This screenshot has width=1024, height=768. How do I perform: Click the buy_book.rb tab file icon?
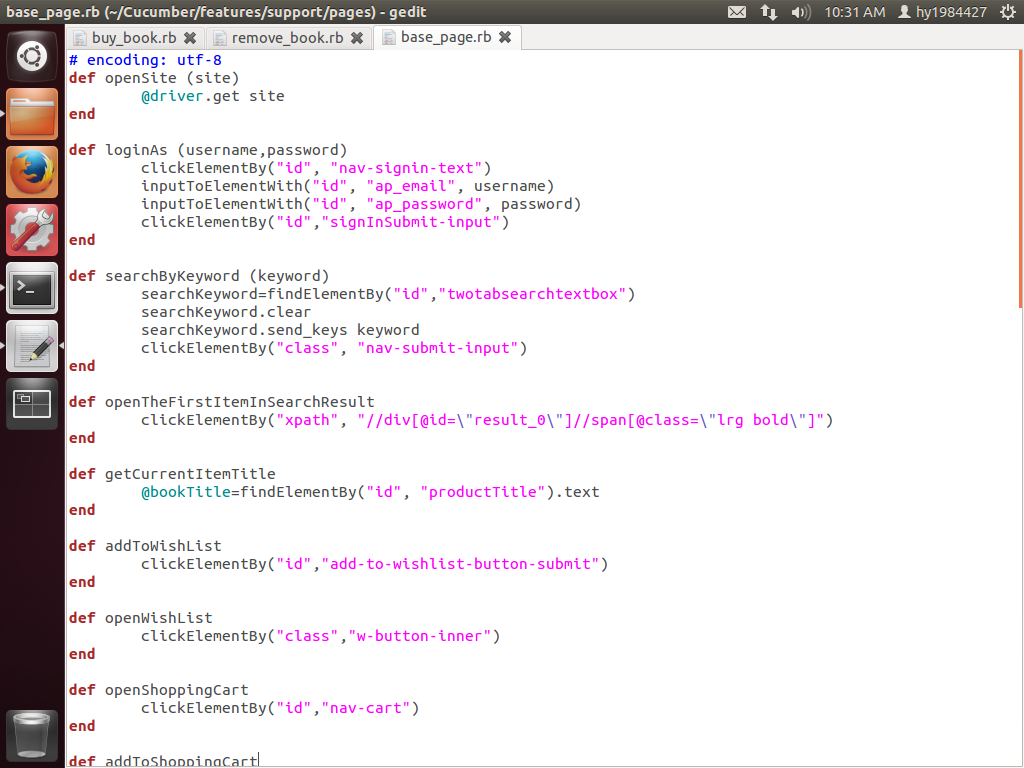80,38
